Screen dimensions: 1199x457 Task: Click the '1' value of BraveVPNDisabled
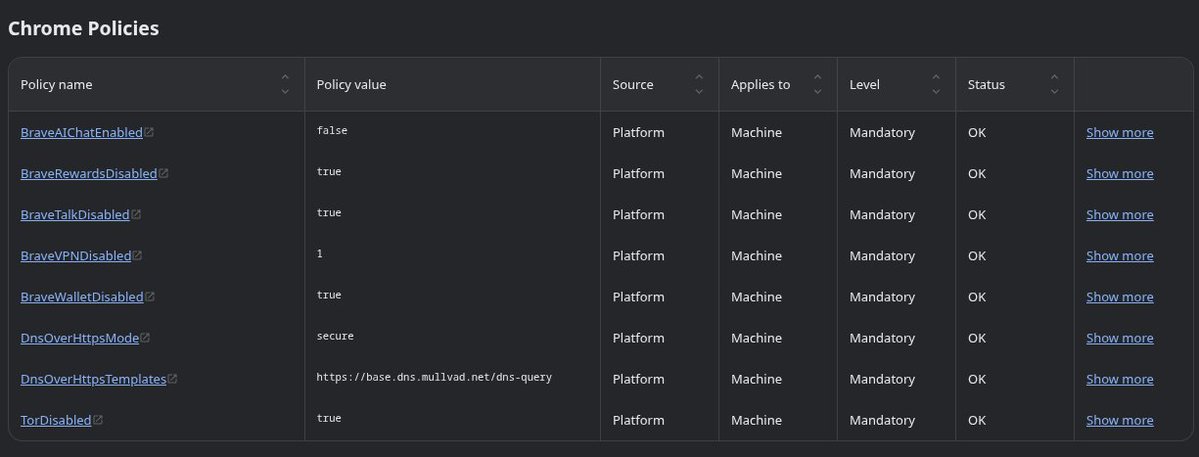click(320, 254)
